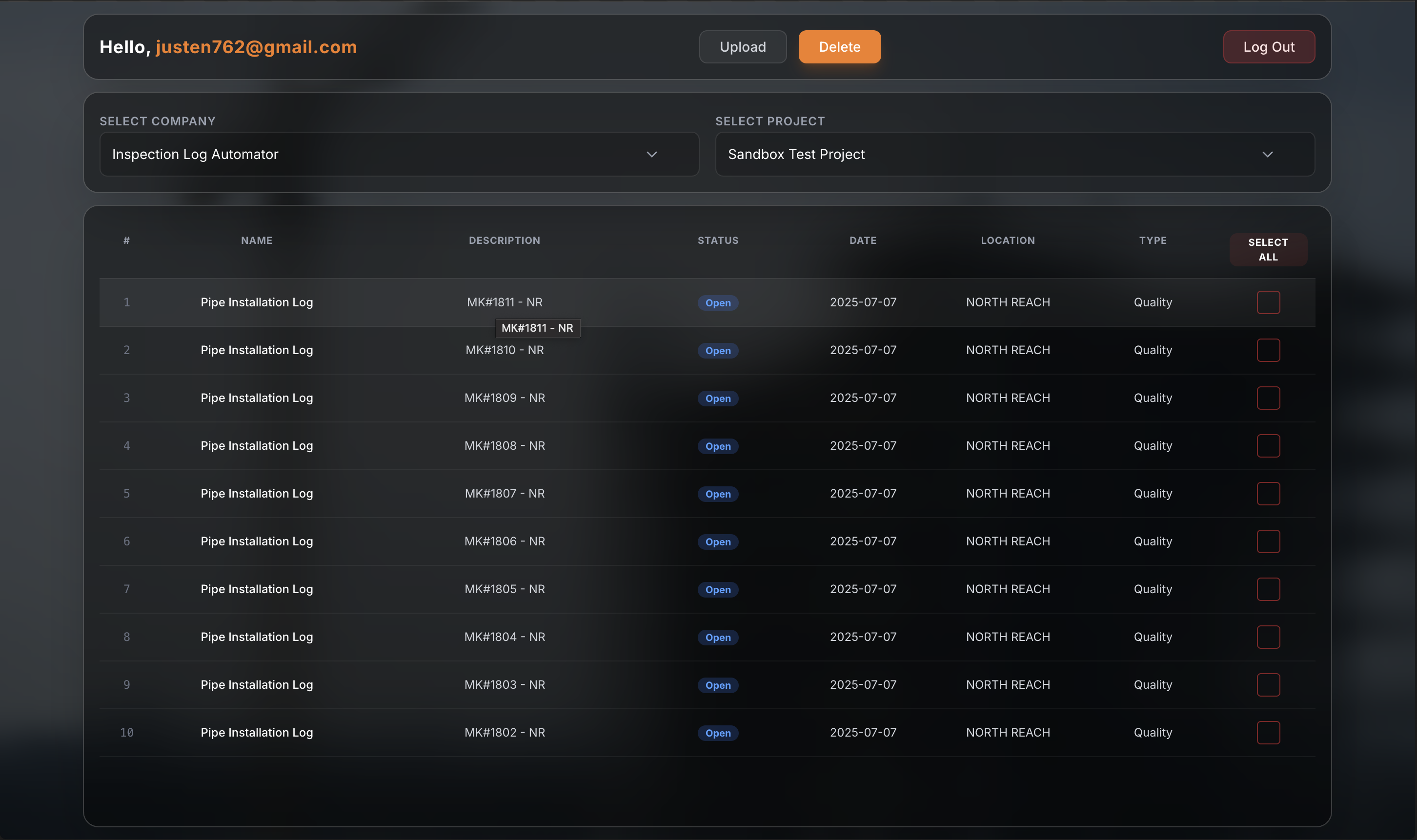Click Pipe Installation Log in row 1
Image resolution: width=1417 pixels, height=840 pixels.
click(x=257, y=302)
